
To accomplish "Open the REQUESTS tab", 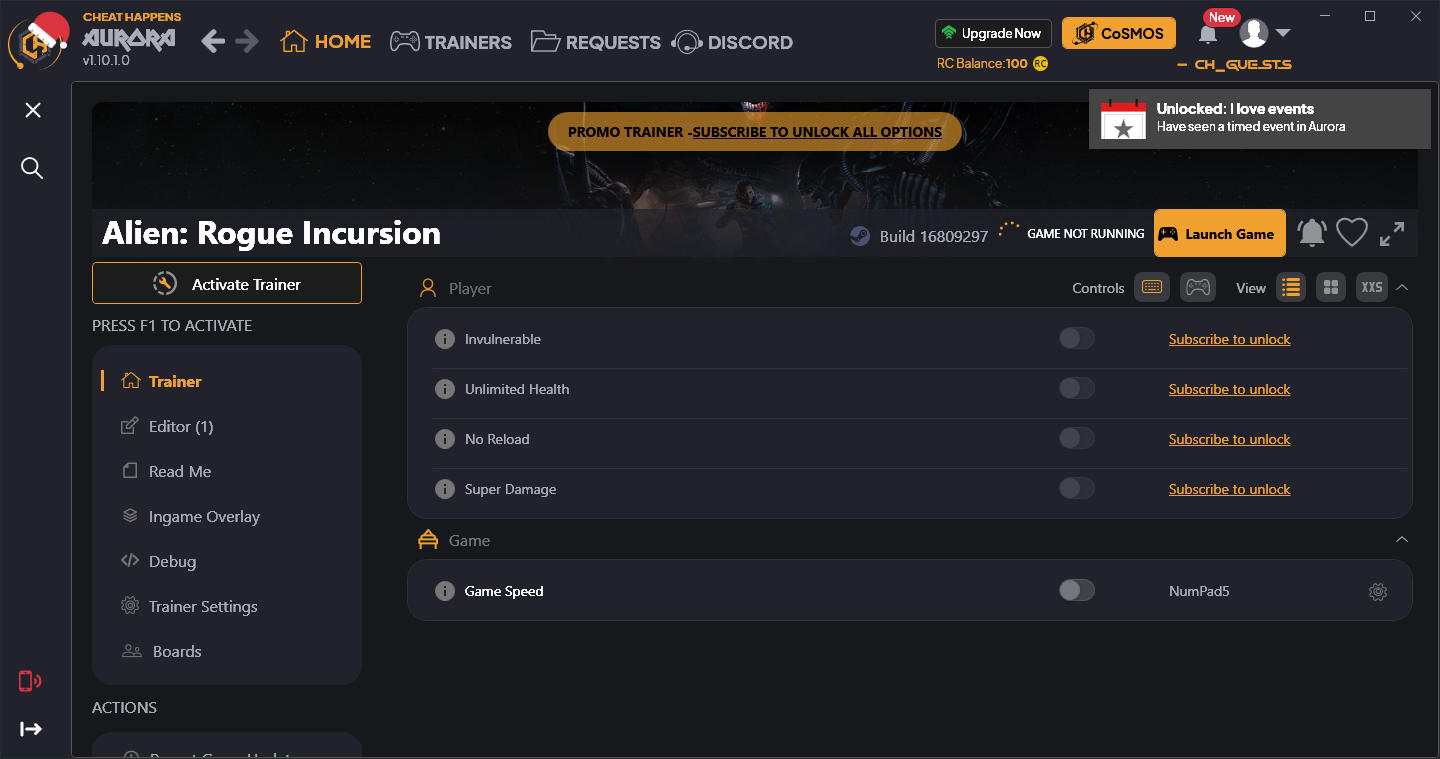I will tap(595, 41).
